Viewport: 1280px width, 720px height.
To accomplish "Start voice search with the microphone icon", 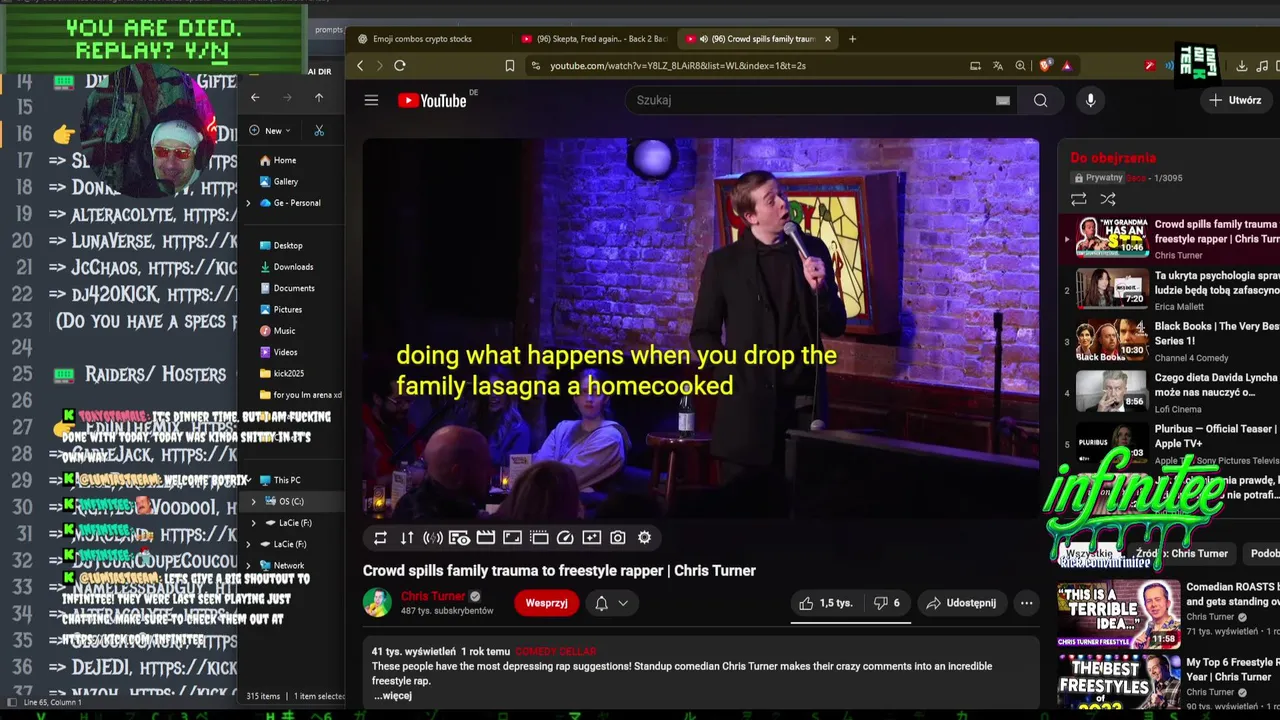I will [x=1090, y=100].
